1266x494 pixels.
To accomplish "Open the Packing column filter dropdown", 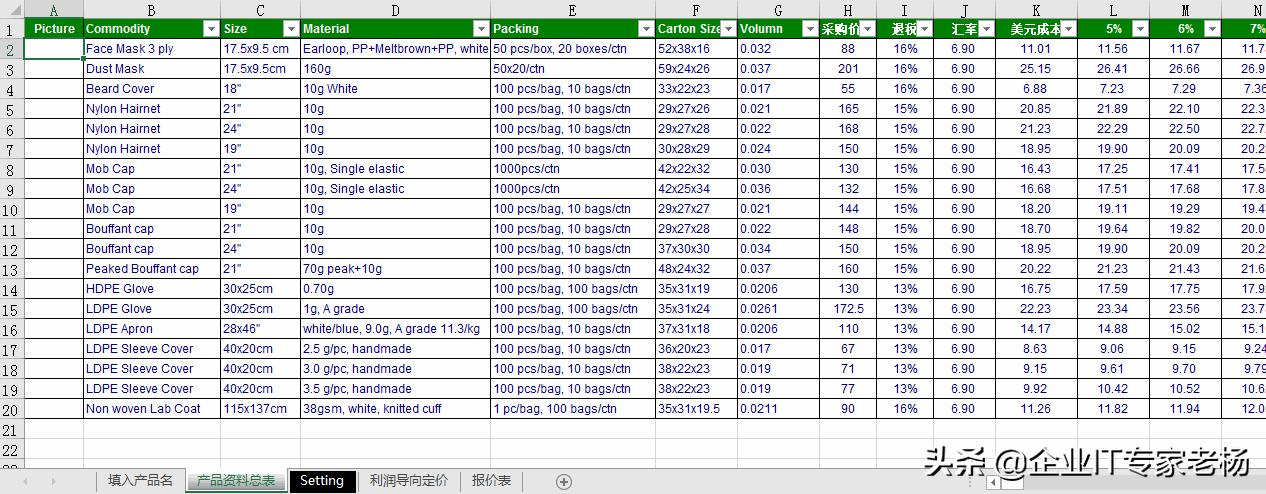I will 646,29.
